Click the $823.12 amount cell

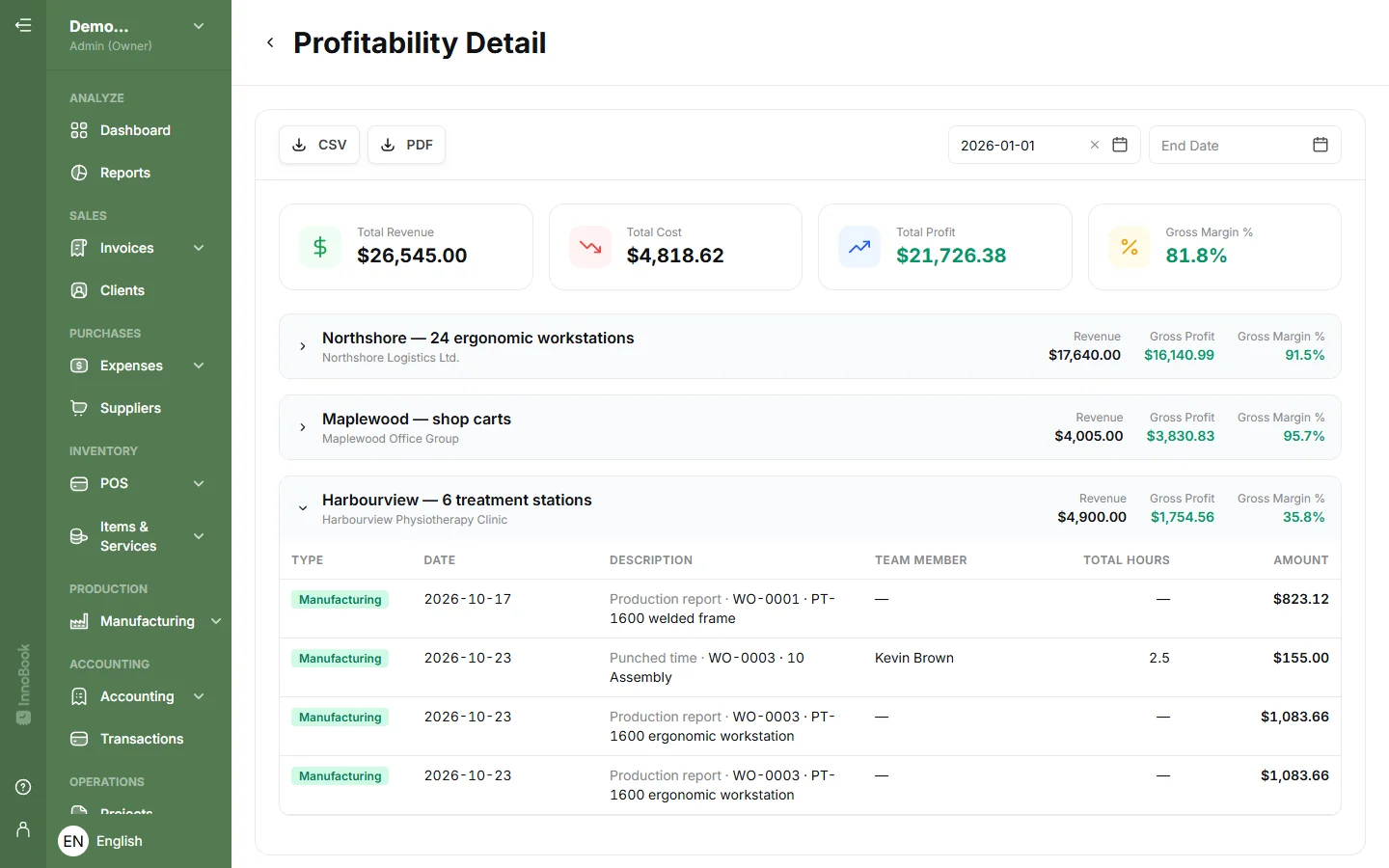pyautogui.click(x=1301, y=599)
